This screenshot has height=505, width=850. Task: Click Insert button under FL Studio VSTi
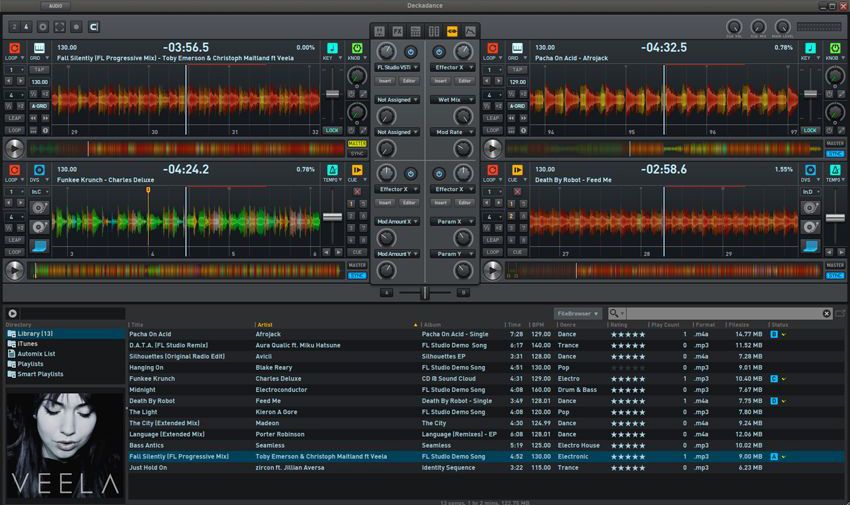pos(385,81)
